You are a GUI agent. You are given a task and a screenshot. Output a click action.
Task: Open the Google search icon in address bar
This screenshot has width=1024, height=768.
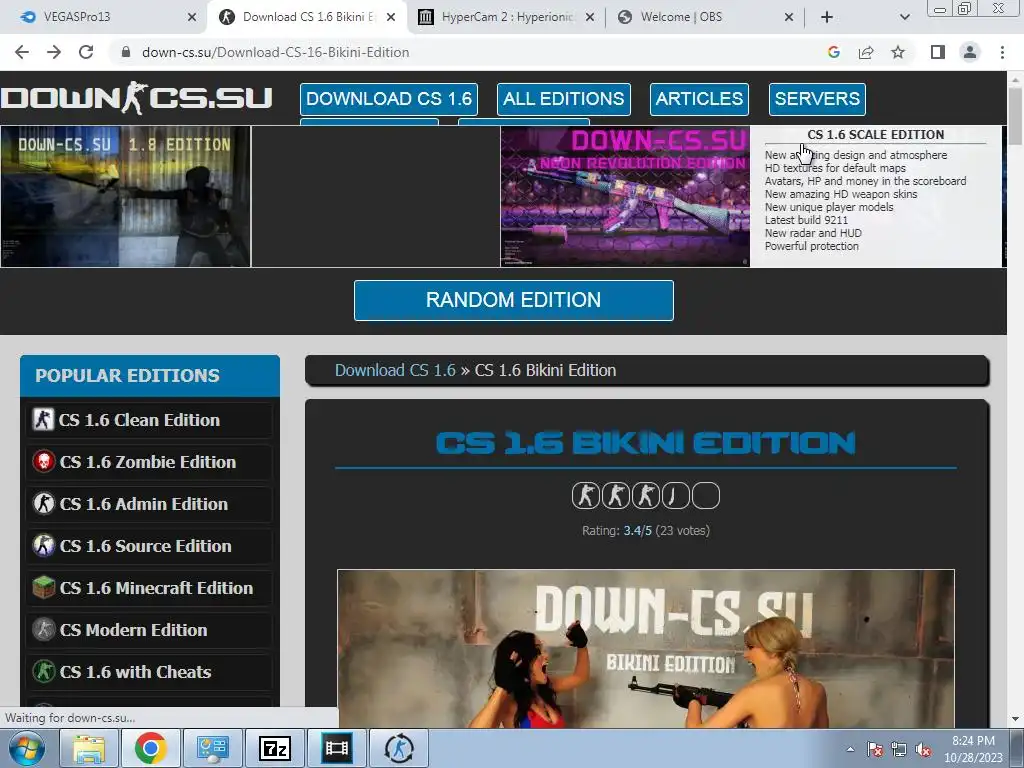tap(833, 52)
